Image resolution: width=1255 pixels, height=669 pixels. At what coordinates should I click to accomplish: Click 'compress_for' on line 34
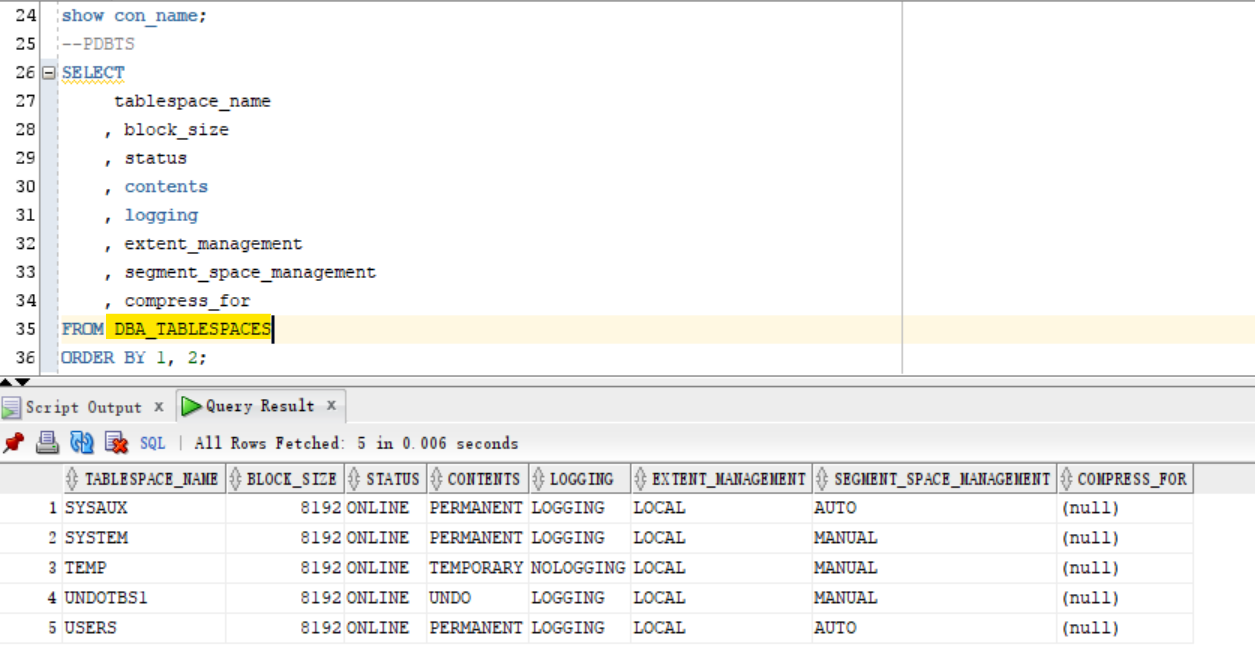tap(187, 301)
